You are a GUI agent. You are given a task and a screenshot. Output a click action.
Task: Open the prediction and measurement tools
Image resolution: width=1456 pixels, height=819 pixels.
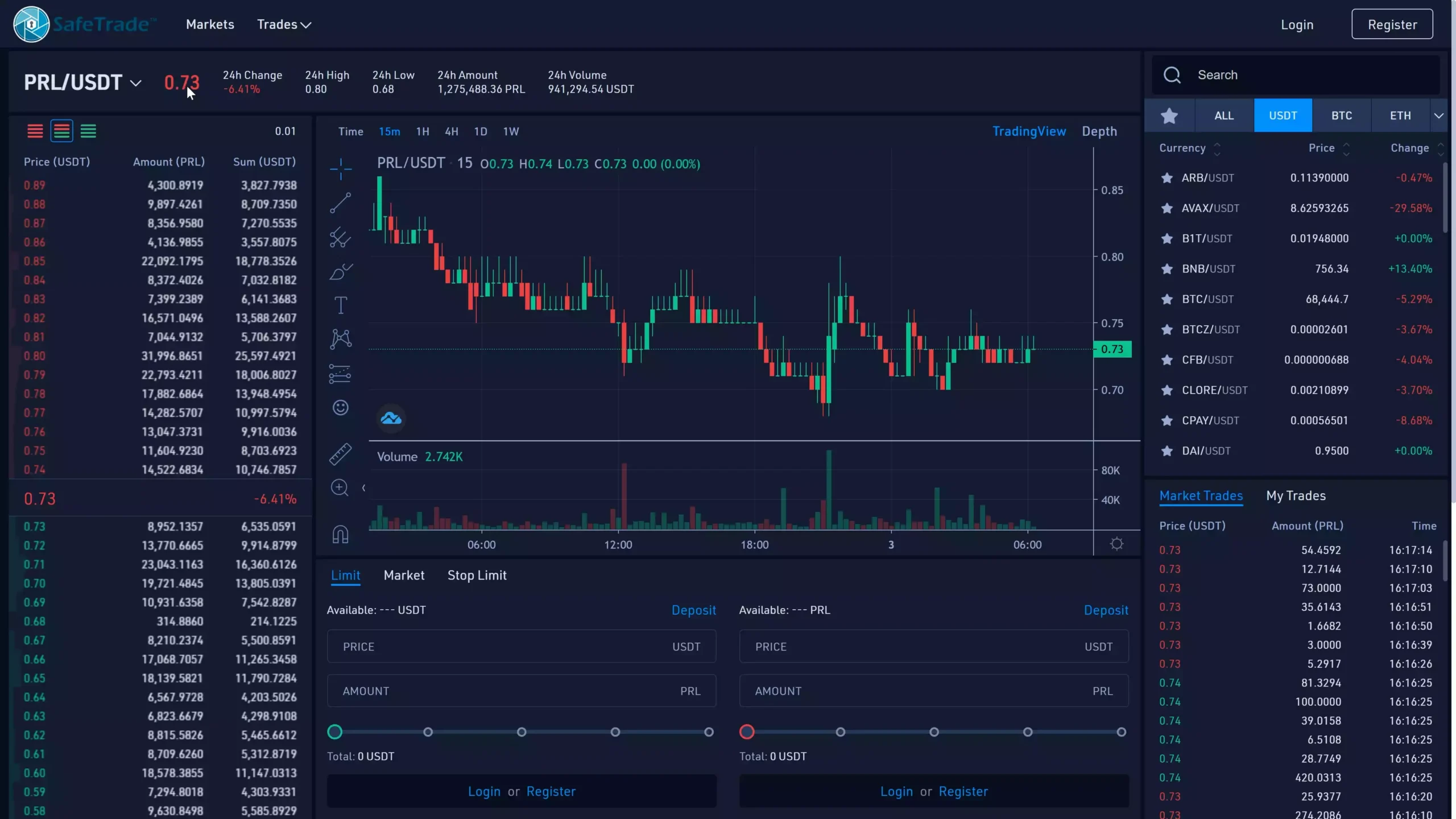(x=340, y=374)
